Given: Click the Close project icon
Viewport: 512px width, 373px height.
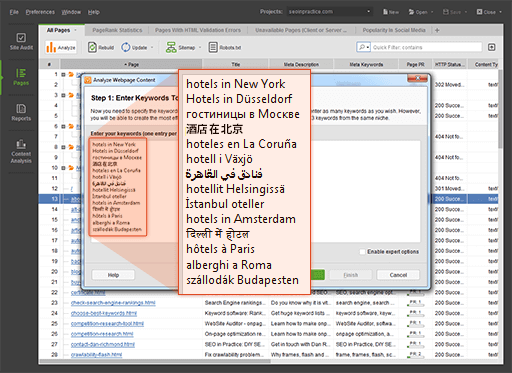Looking at the screenshot, I should (479, 12).
